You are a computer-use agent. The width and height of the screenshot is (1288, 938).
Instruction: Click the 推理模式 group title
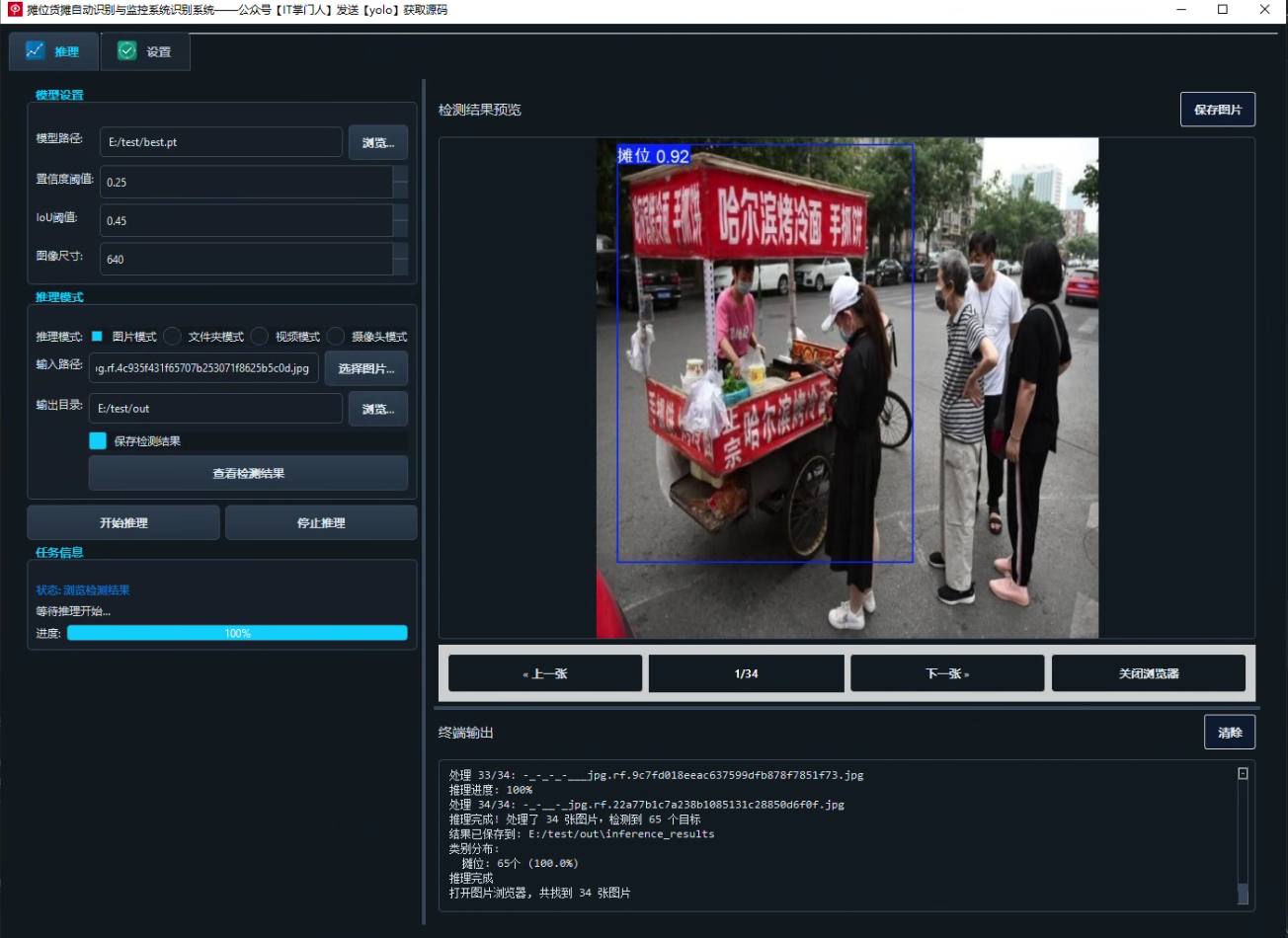click(59, 297)
